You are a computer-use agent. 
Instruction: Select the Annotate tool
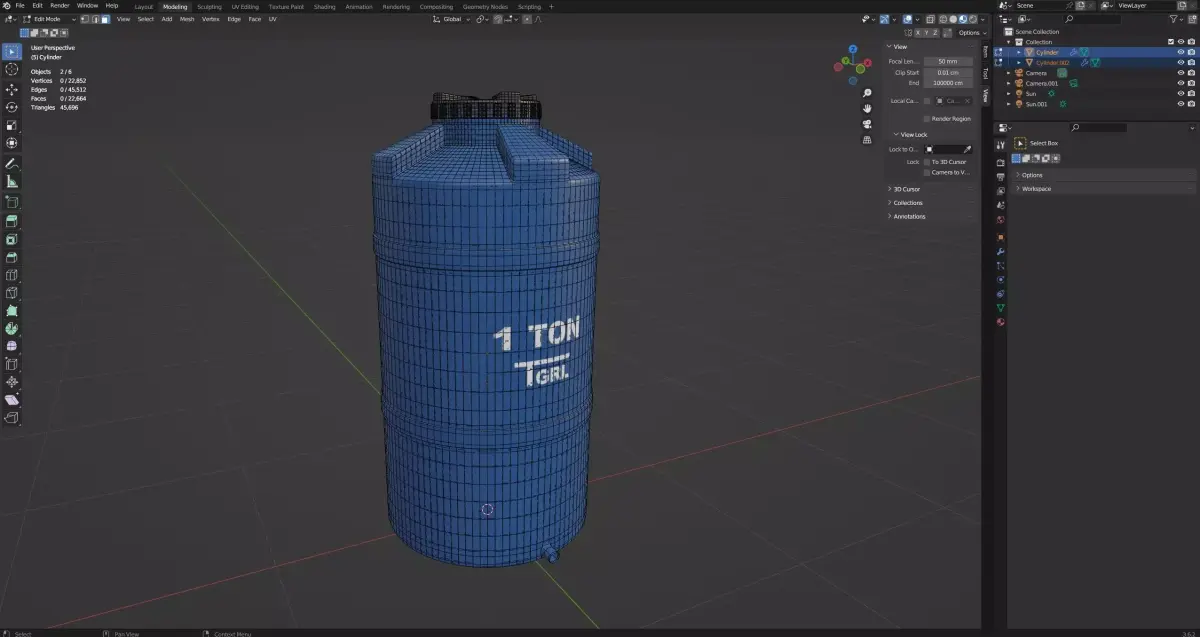12,163
